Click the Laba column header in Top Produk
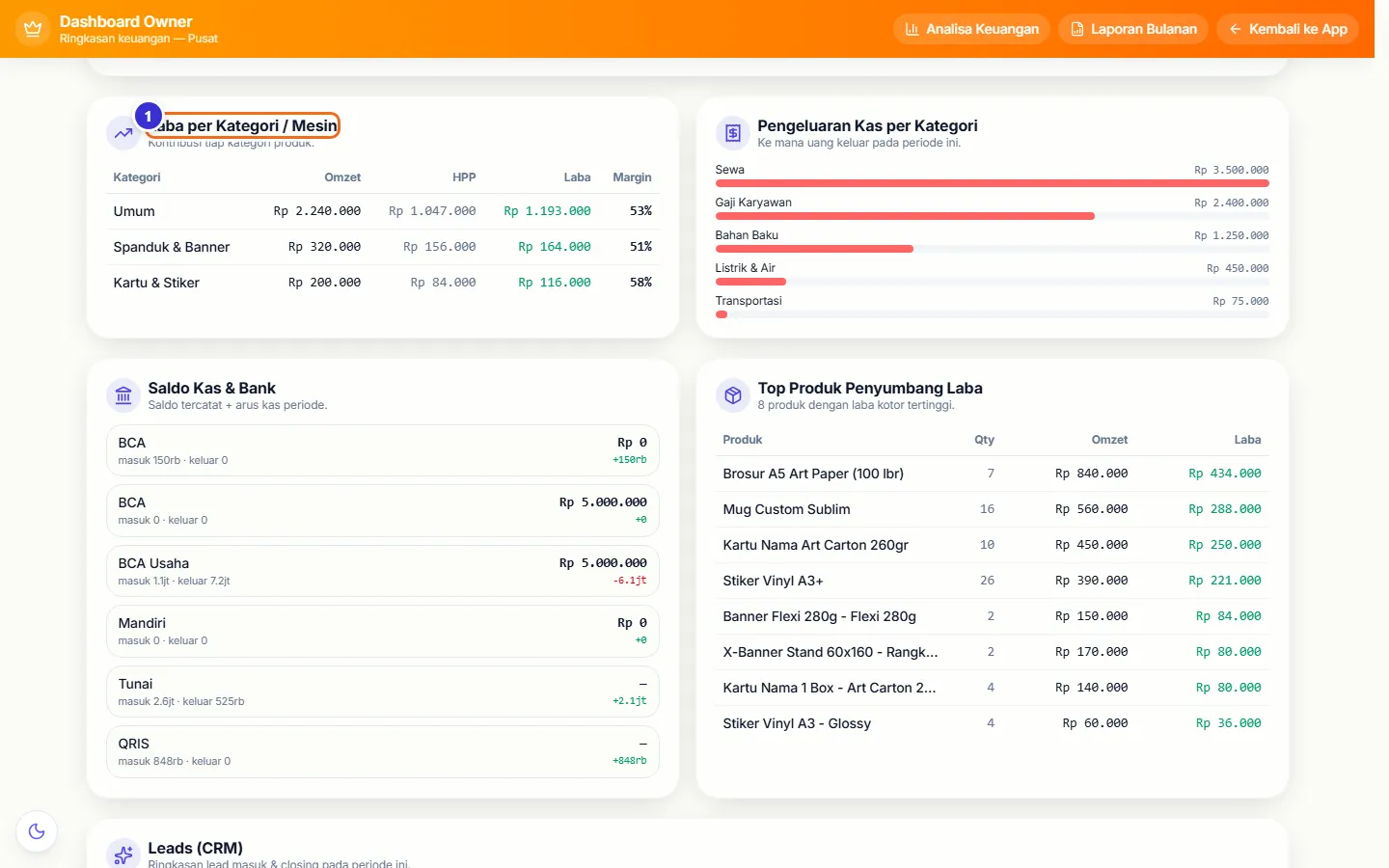The width and height of the screenshot is (1389, 868). click(1247, 440)
